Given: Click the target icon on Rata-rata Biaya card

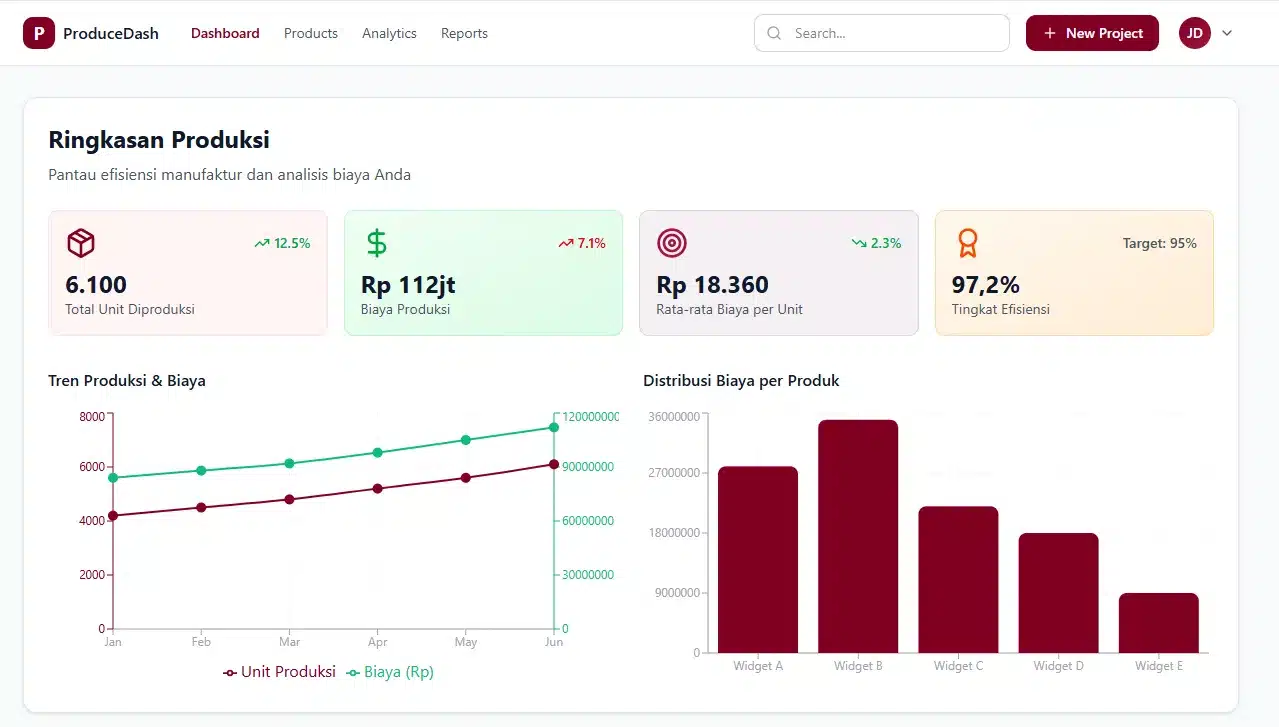Looking at the screenshot, I should tap(672, 243).
